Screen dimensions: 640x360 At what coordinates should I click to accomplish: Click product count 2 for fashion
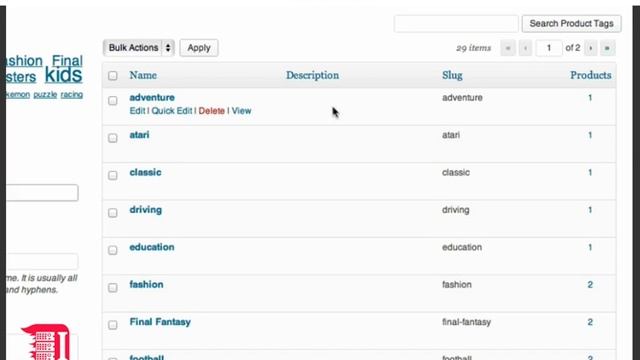pos(590,284)
